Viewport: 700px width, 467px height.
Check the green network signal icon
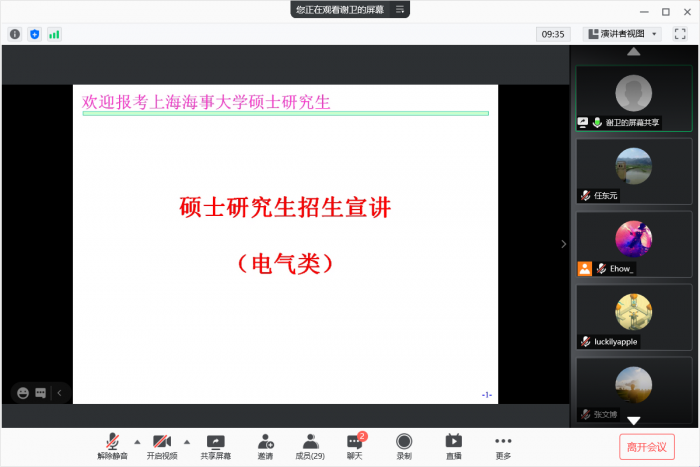coord(54,34)
